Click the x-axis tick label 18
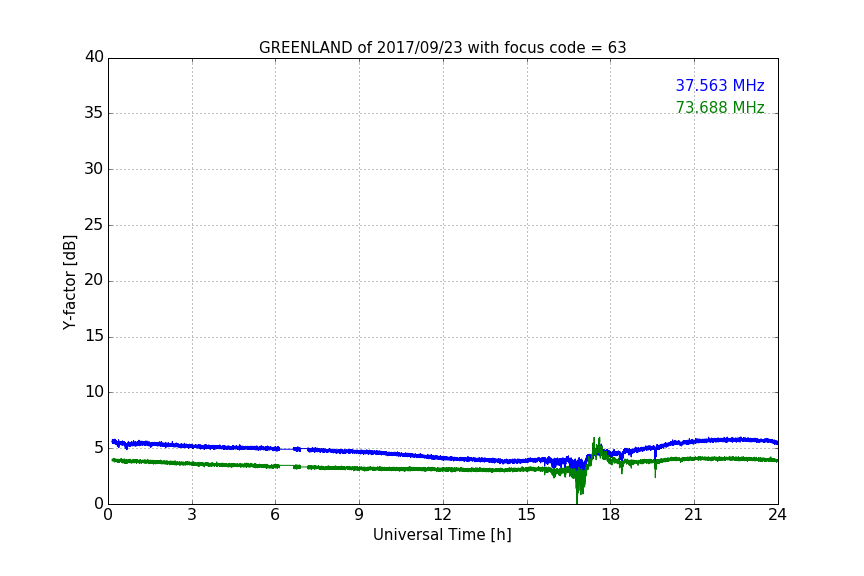 (x=610, y=515)
